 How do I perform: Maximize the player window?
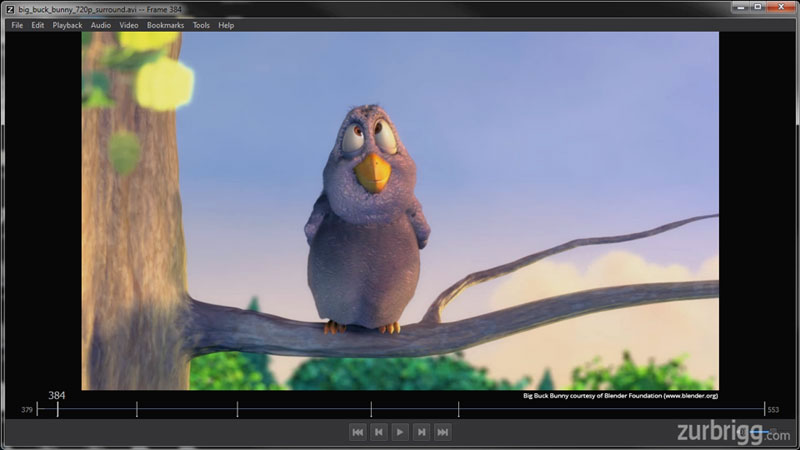(x=758, y=7)
